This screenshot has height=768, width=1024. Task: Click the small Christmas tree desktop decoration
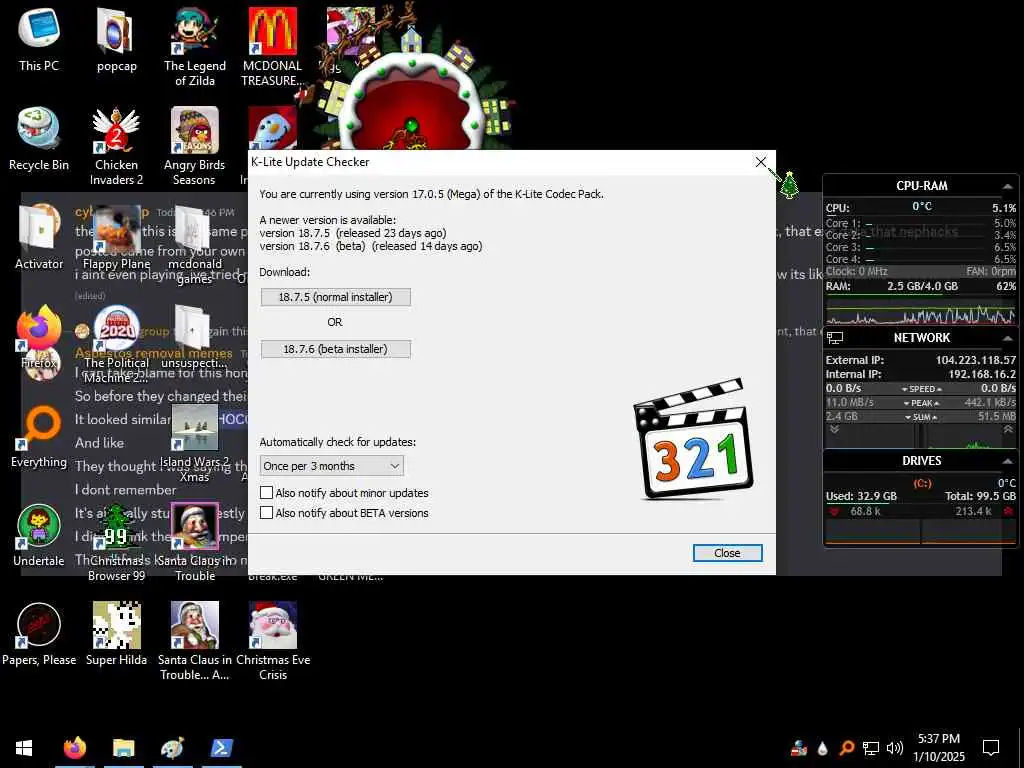point(790,185)
